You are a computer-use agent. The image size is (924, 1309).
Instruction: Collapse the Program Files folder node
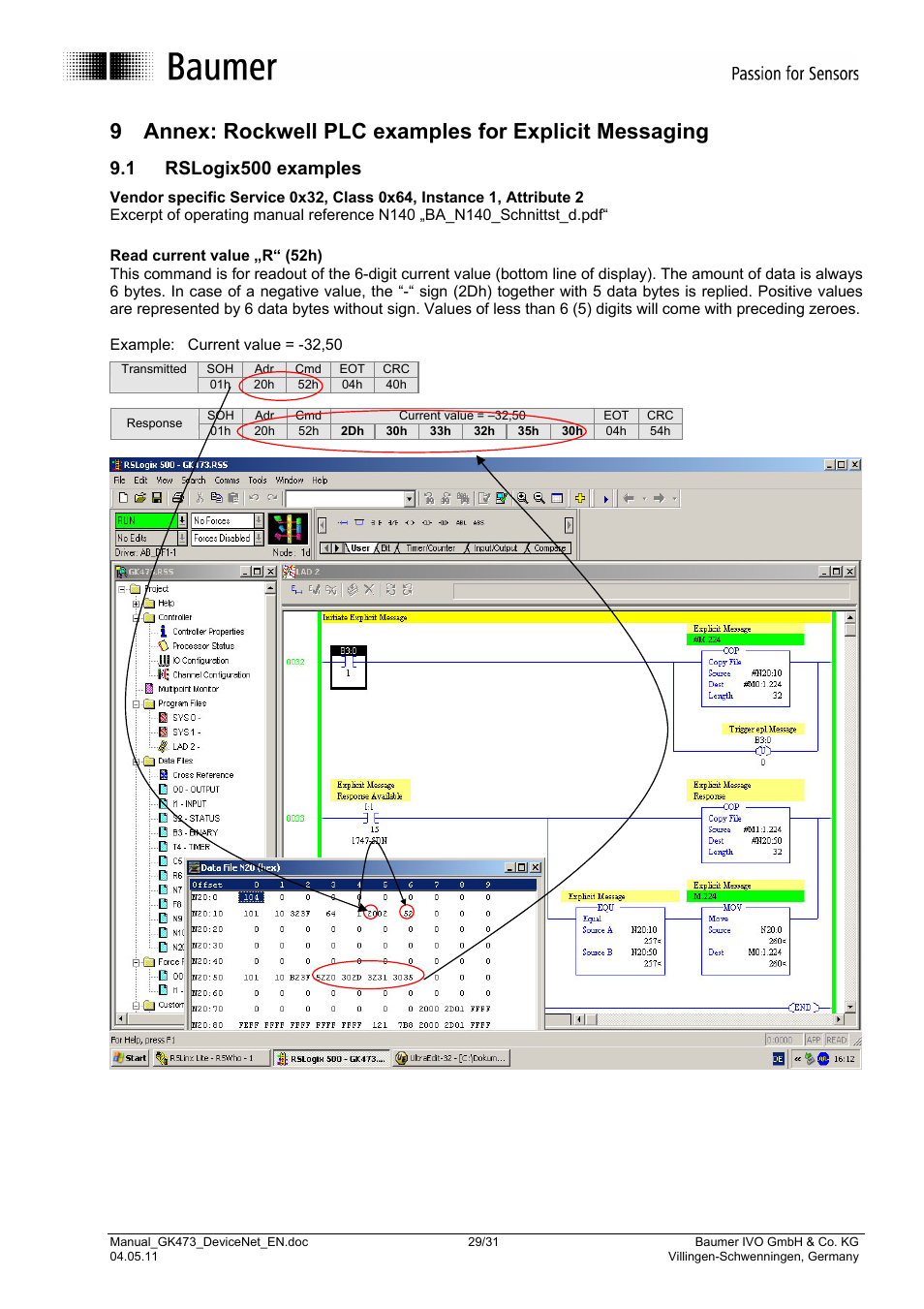[137, 703]
